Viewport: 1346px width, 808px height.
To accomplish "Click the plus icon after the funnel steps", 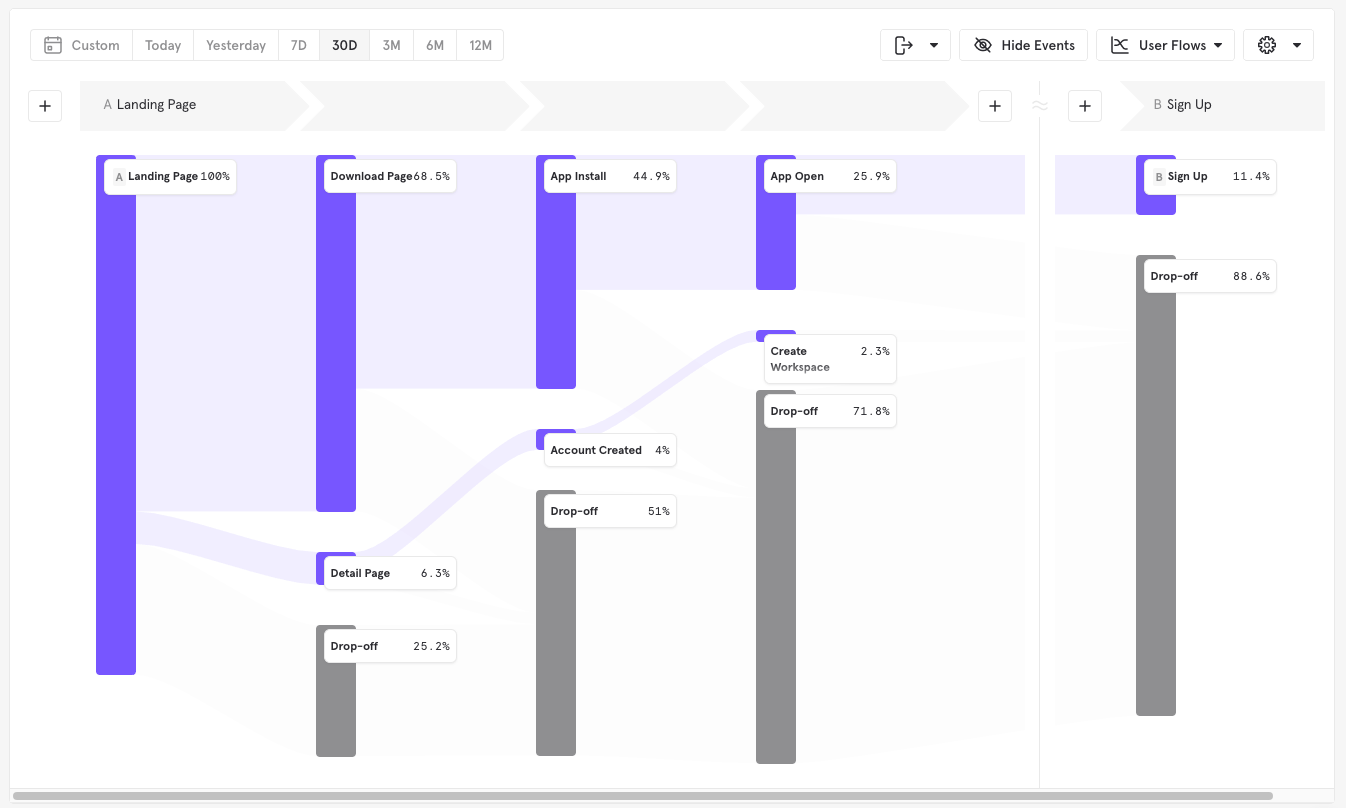I will (994, 105).
